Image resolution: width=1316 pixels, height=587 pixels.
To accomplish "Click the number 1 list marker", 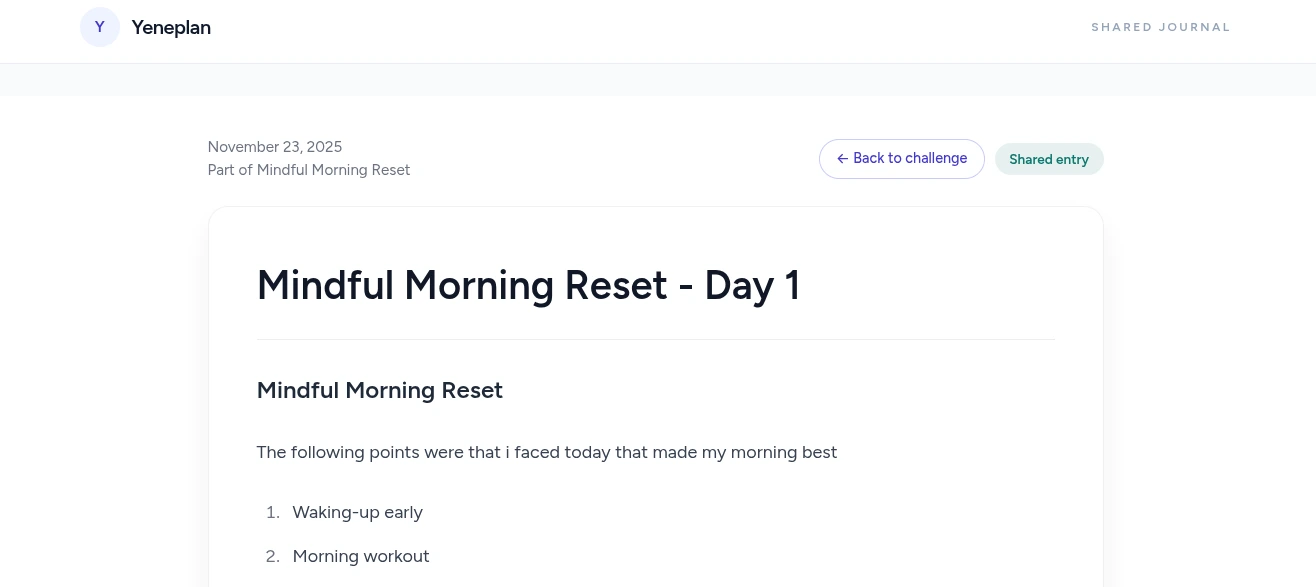I will [272, 512].
